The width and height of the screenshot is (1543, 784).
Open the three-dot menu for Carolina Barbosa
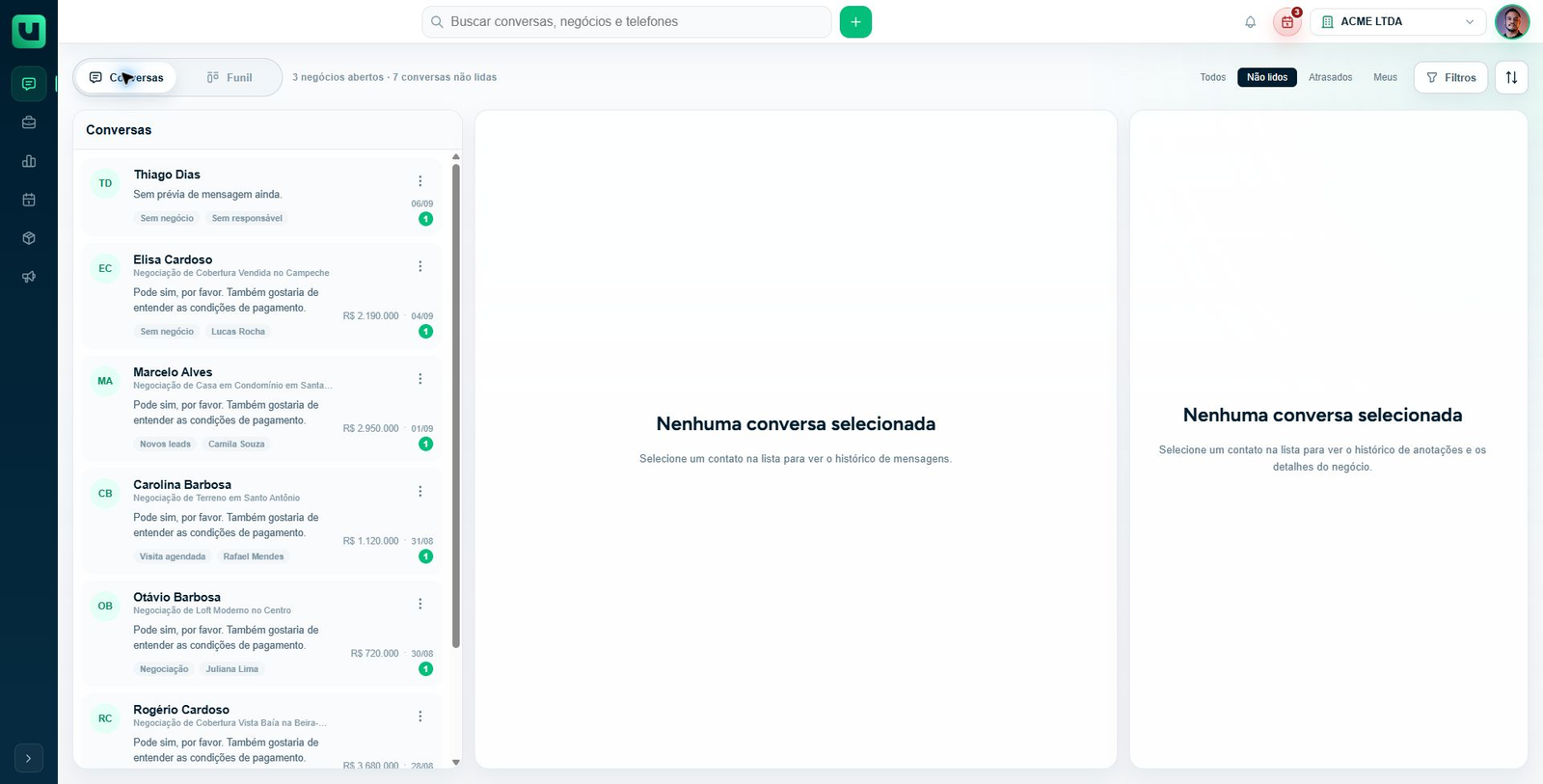[420, 492]
